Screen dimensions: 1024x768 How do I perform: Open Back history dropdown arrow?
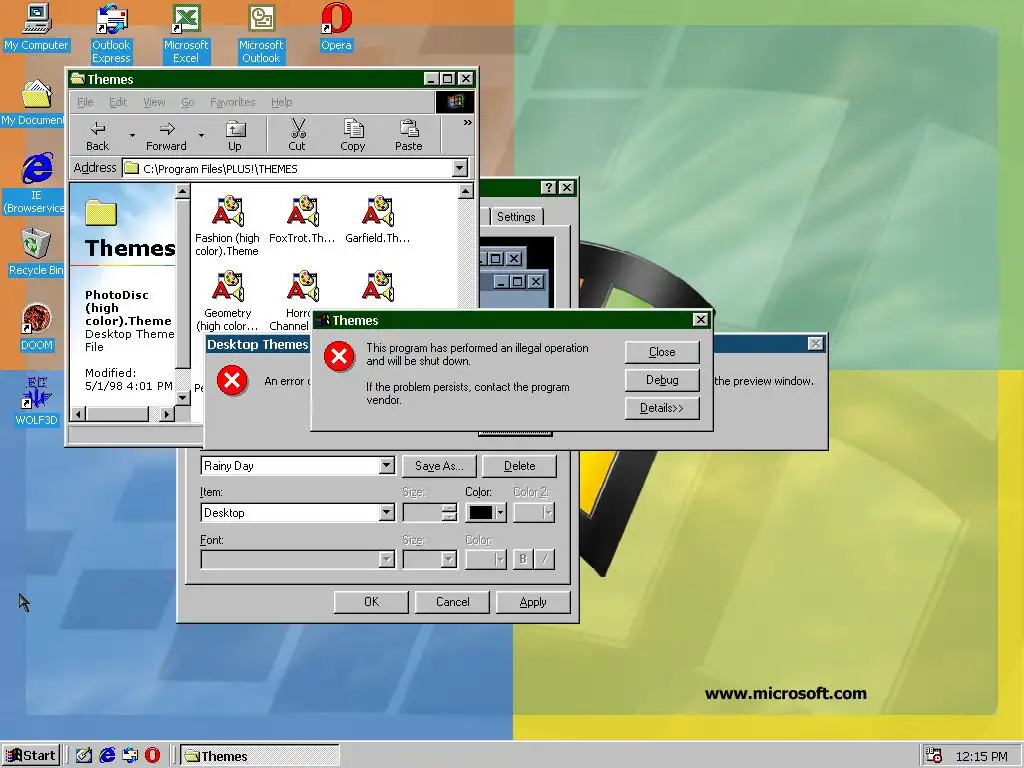point(132,136)
